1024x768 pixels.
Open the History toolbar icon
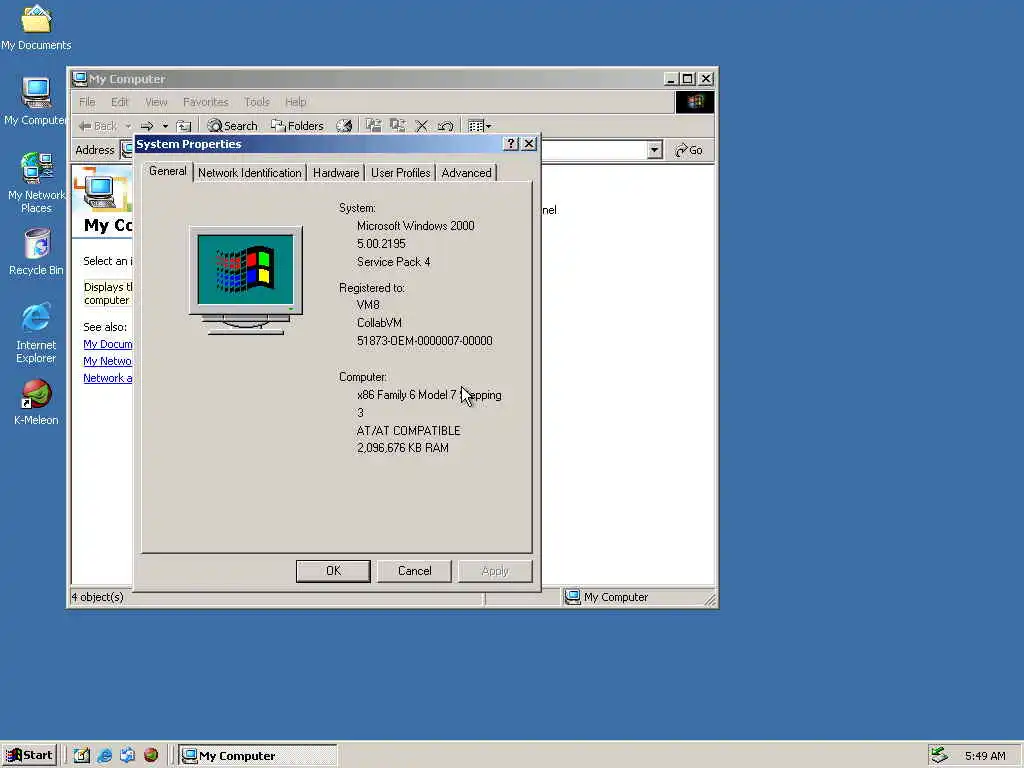344,125
